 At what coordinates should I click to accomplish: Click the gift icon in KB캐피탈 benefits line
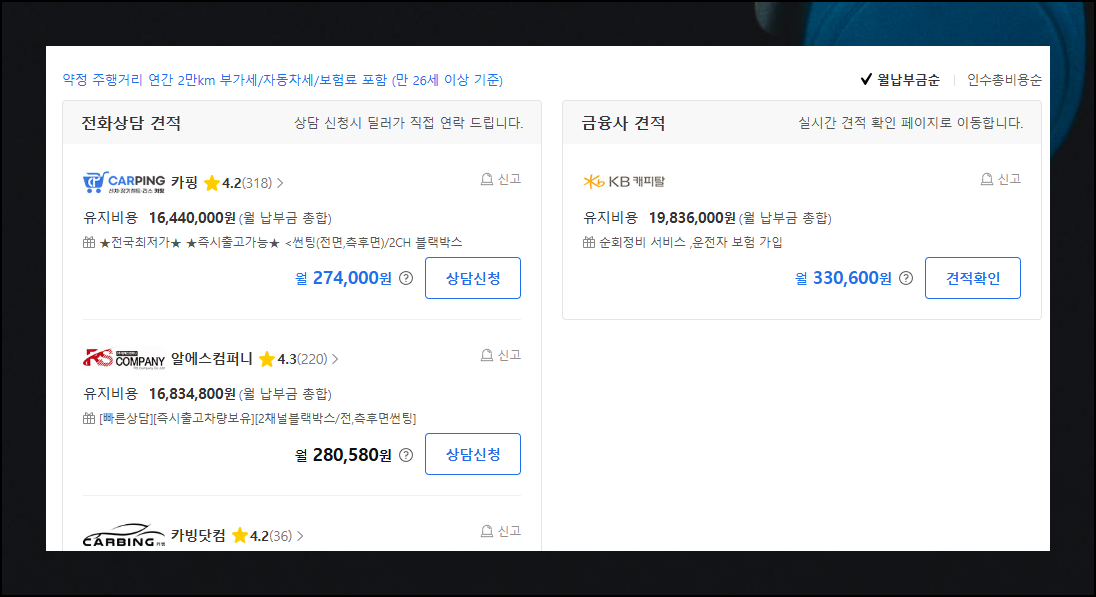[x=589, y=243]
